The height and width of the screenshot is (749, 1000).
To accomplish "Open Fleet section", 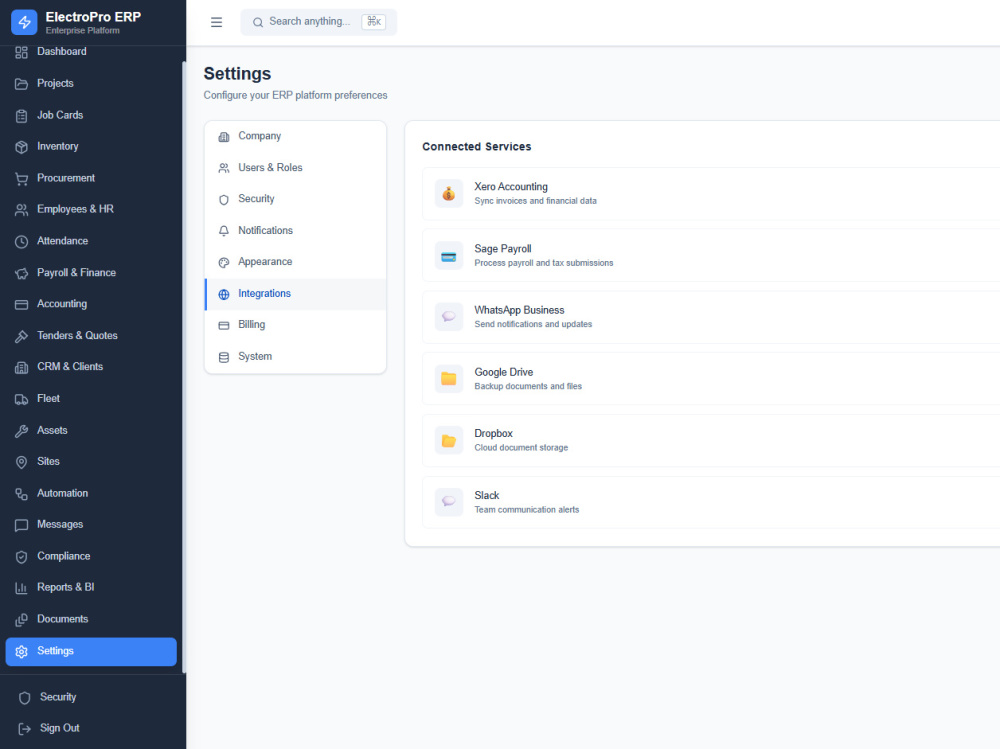I will (x=91, y=399).
